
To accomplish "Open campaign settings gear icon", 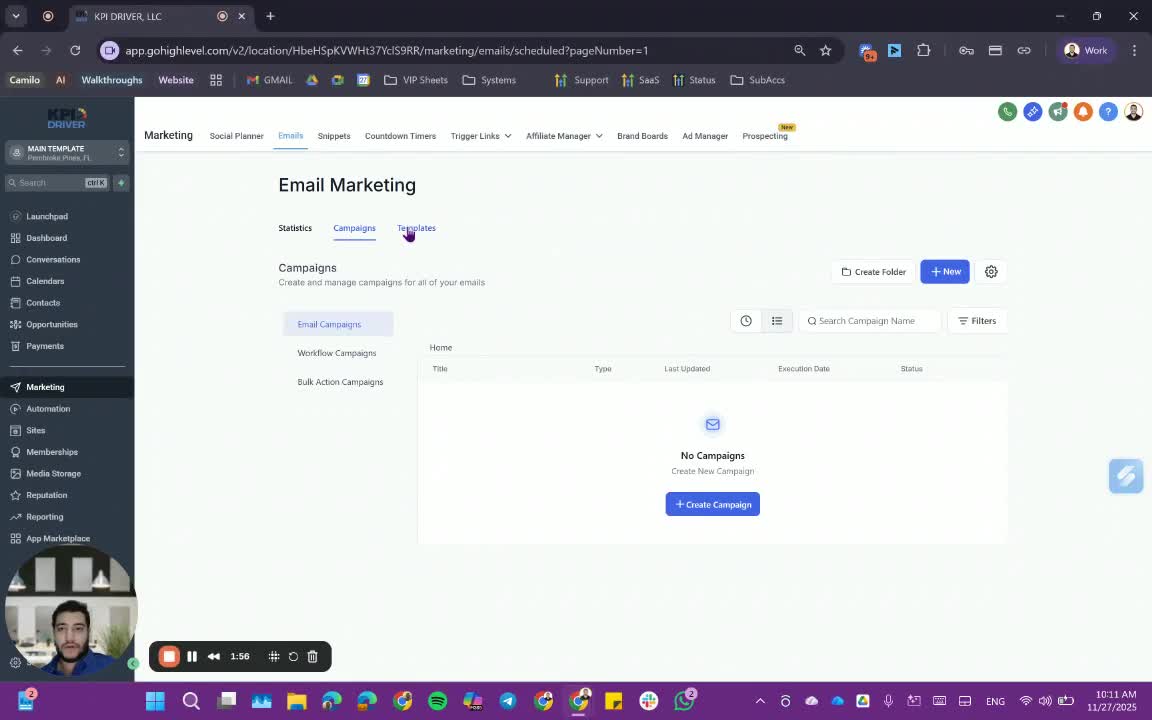I will (x=991, y=272).
